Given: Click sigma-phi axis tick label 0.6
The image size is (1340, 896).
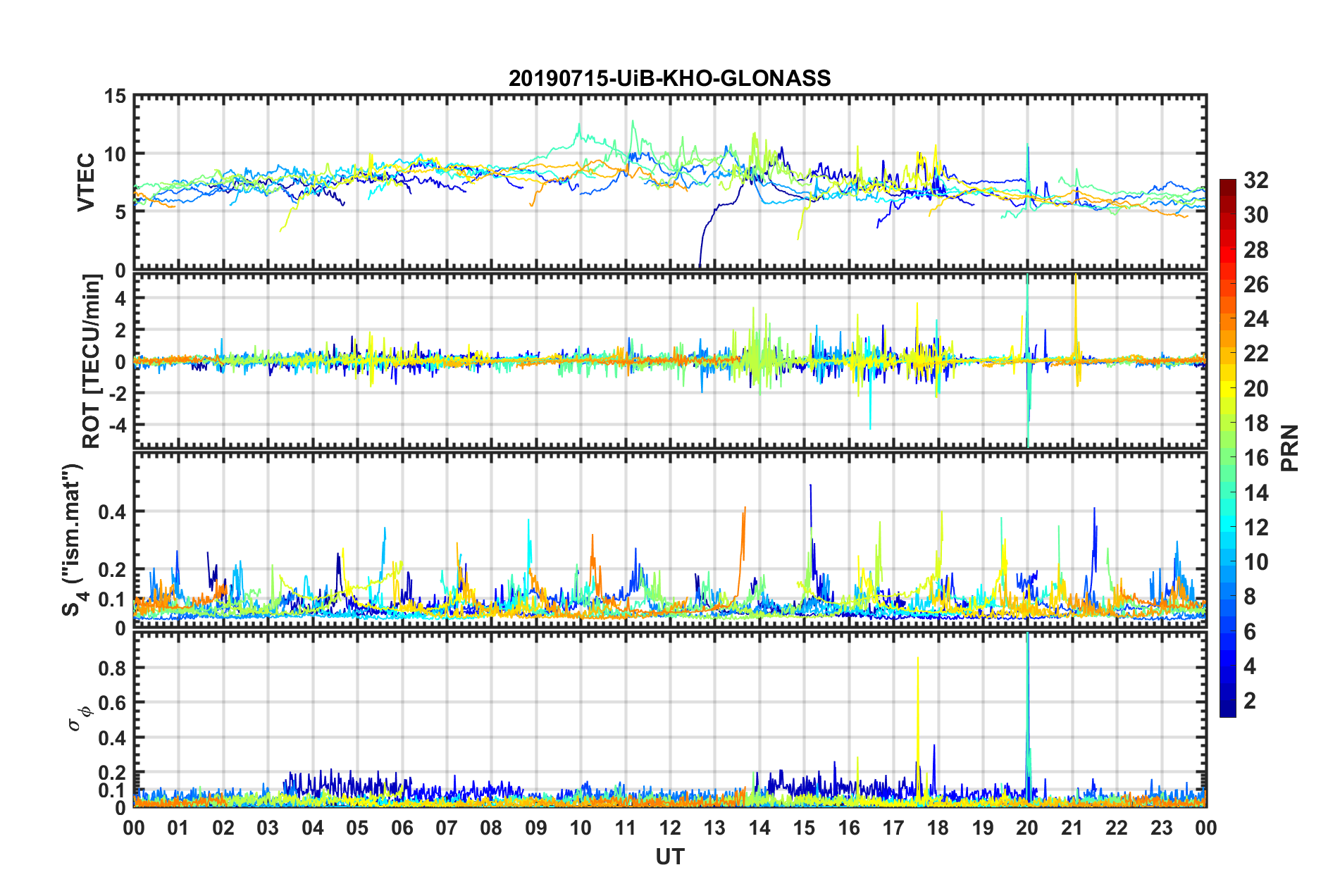Looking at the screenshot, I should click(x=111, y=703).
